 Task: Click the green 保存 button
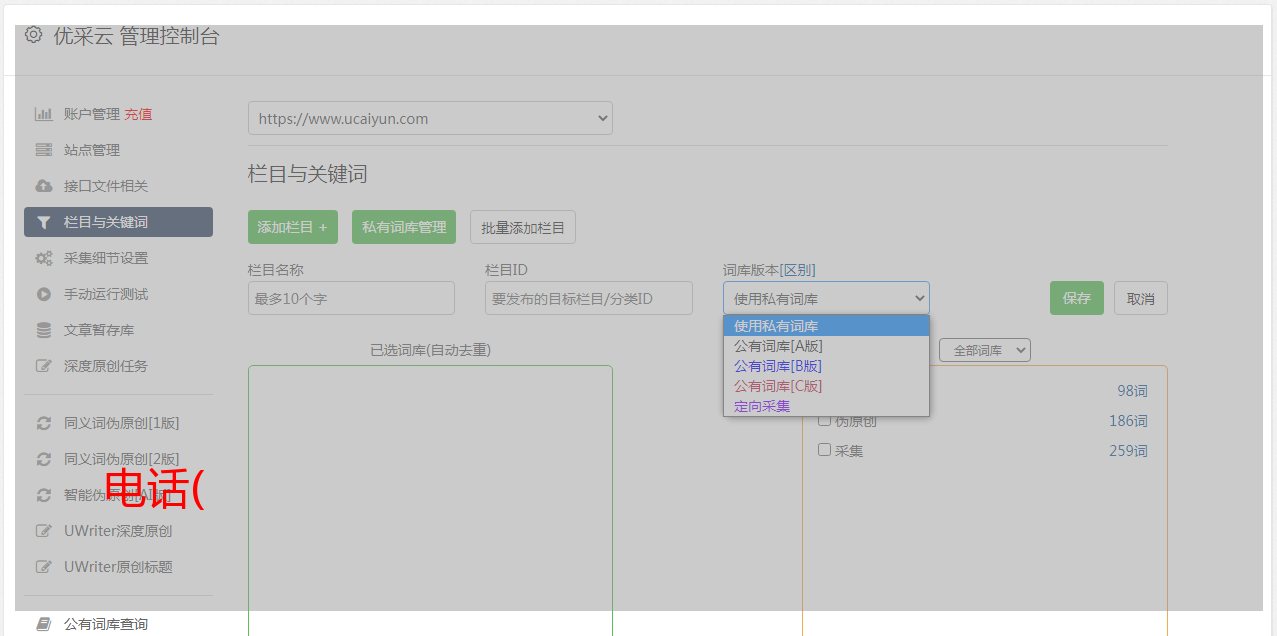[x=1077, y=298]
